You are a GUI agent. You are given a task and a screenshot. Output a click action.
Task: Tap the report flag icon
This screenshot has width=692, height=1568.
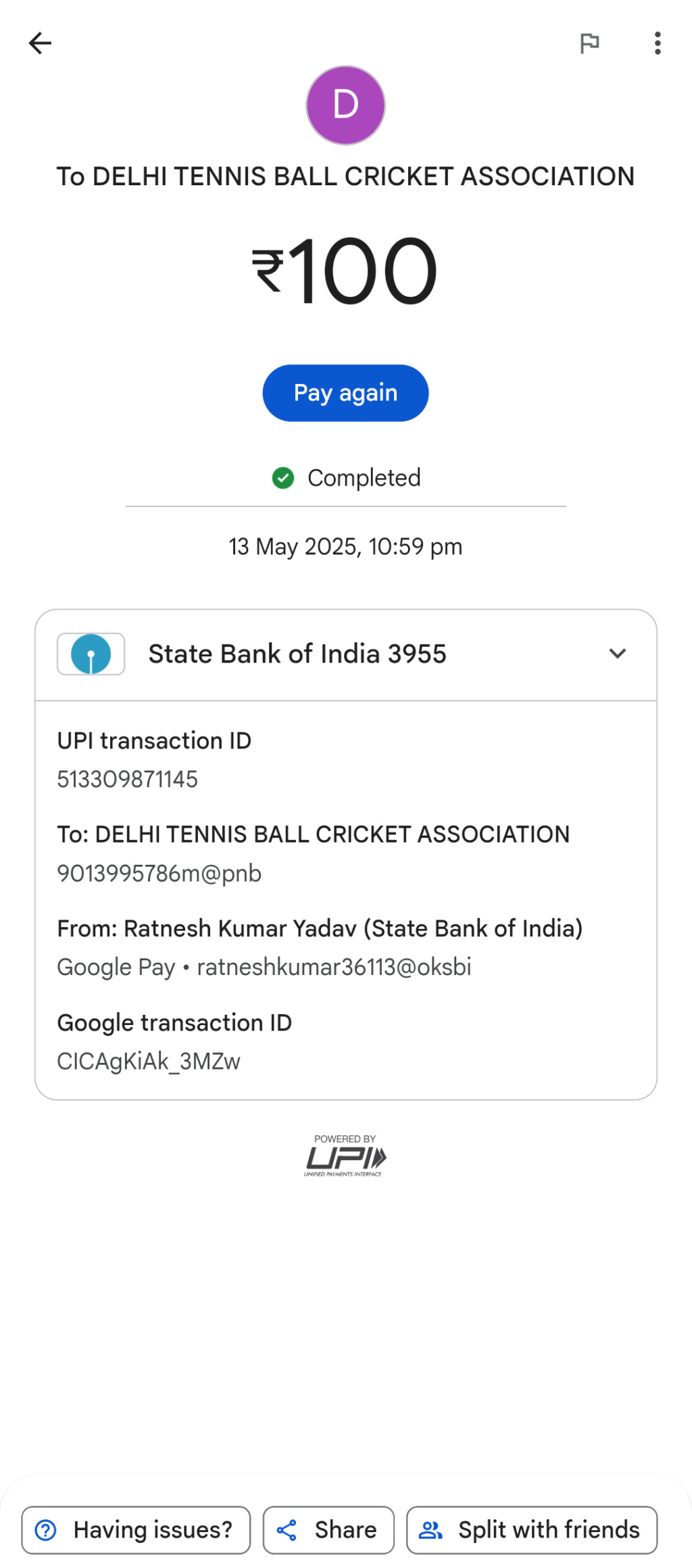point(589,43)
